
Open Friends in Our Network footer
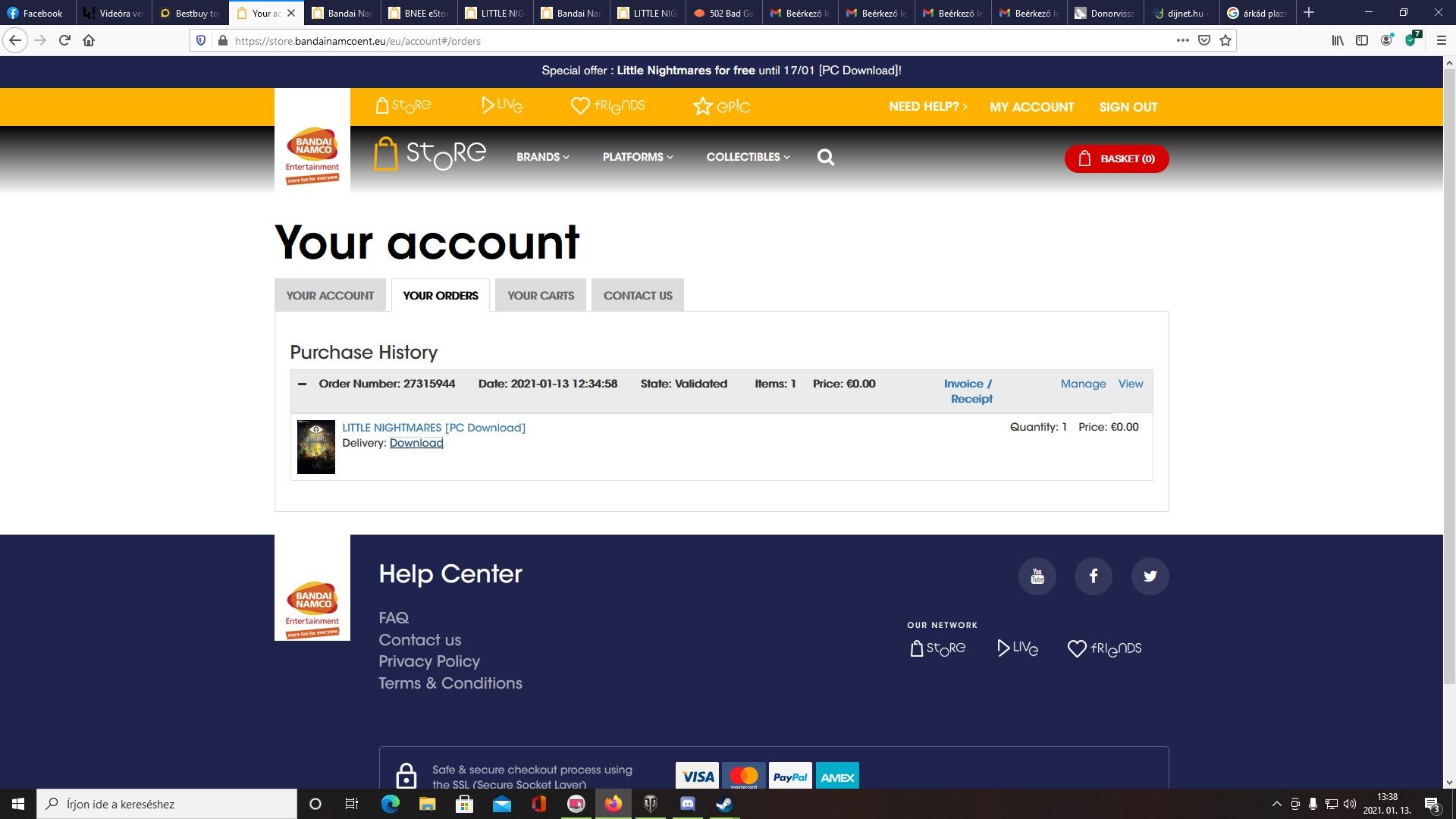coord(1104,648)
